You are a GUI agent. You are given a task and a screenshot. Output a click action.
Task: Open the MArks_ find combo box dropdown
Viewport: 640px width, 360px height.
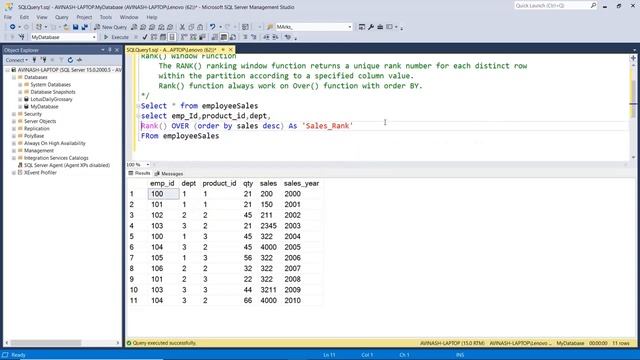coord(349,27)
